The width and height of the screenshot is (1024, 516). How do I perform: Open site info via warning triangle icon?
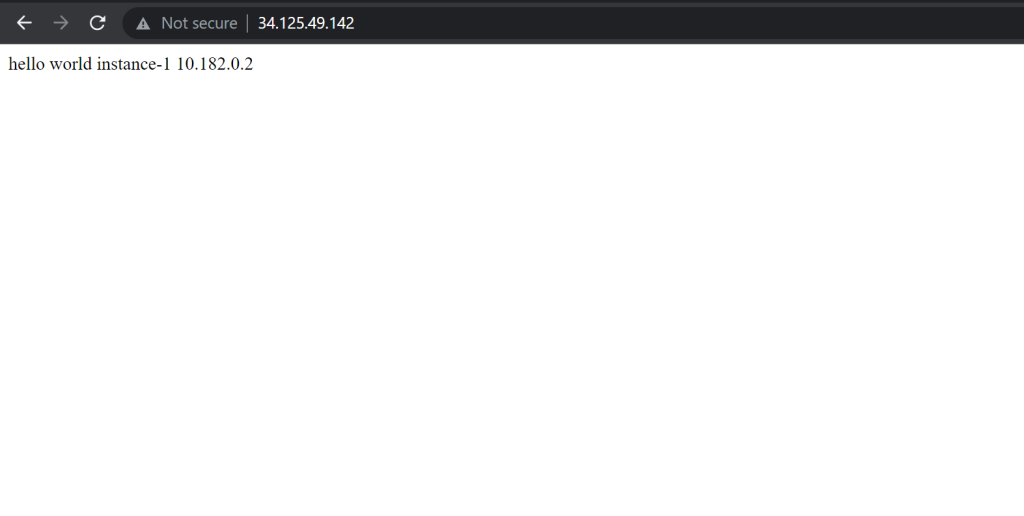click(x=143, y=24)
